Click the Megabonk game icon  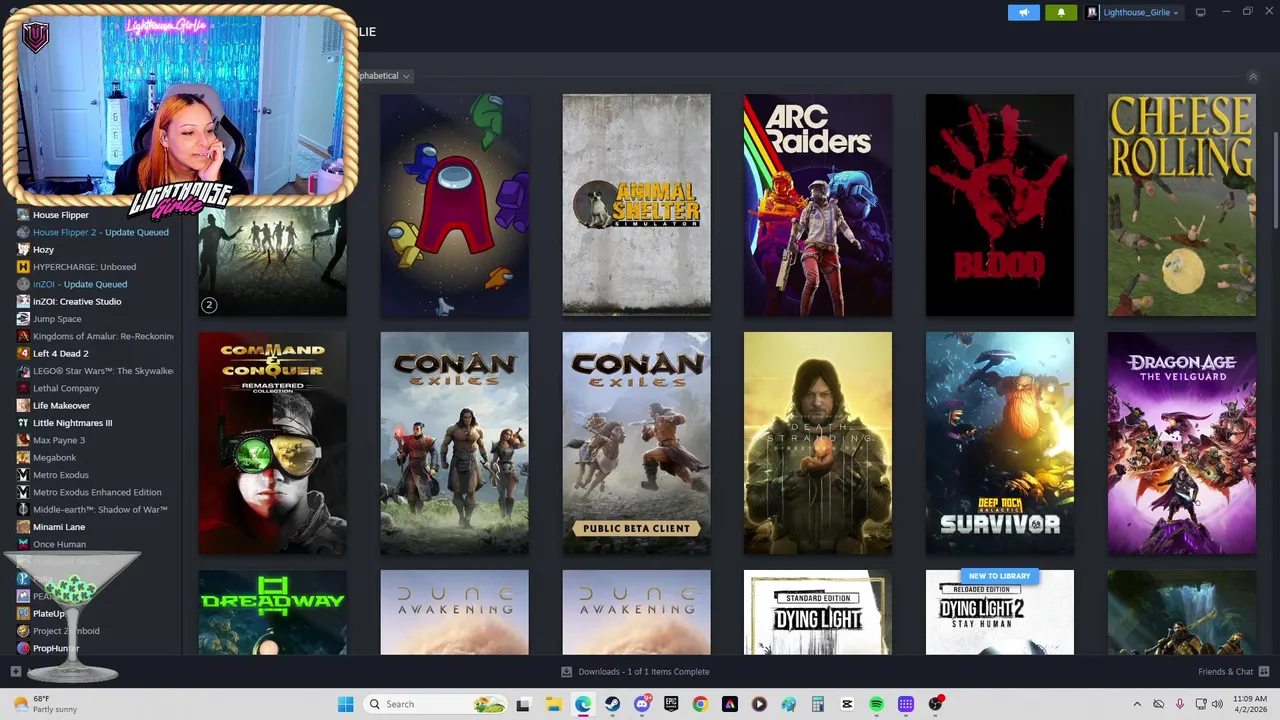click(23, 458)
